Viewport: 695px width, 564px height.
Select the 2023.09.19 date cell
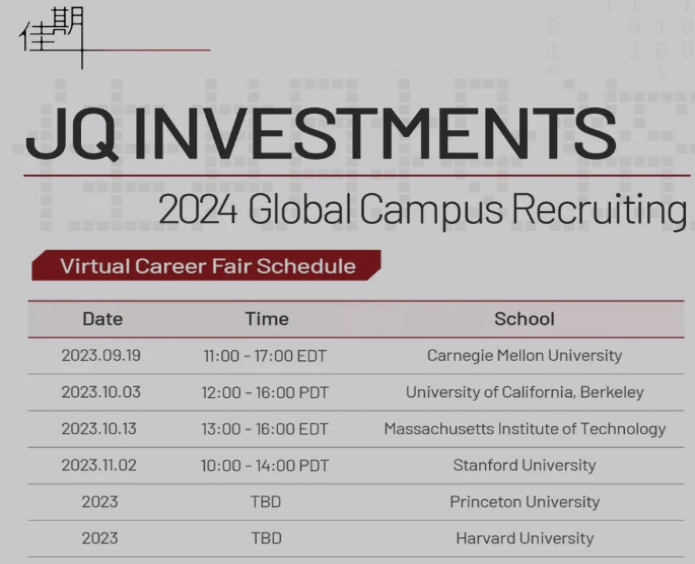(x=101, y=356)
